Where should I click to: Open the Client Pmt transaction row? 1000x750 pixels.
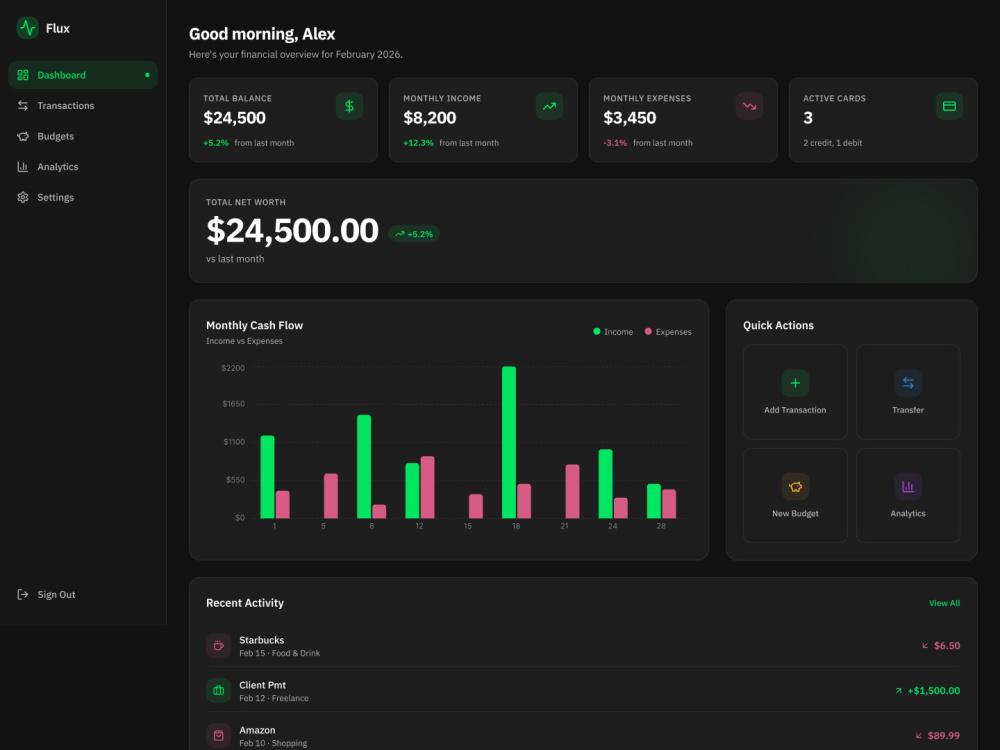pyautogui.click(x=583, y=691)
